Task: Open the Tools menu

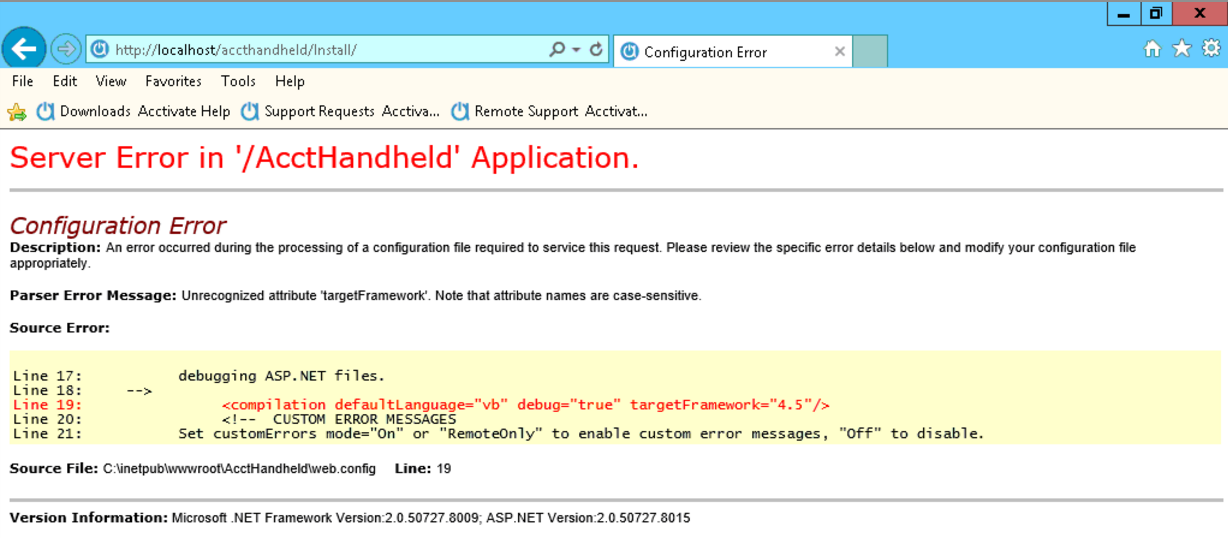Action: click(238, 81)
